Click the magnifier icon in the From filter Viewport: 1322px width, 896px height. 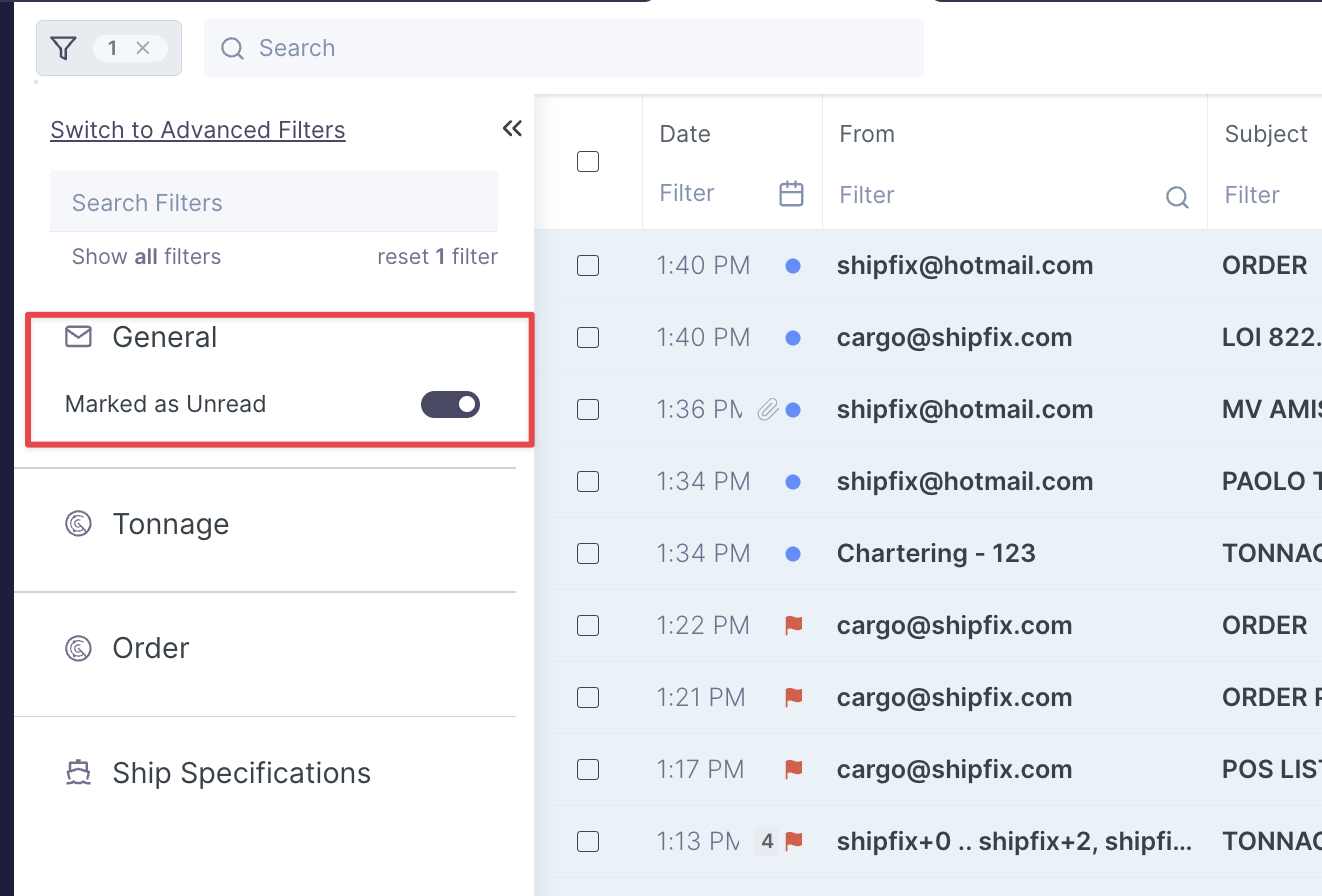(1177, 198)
